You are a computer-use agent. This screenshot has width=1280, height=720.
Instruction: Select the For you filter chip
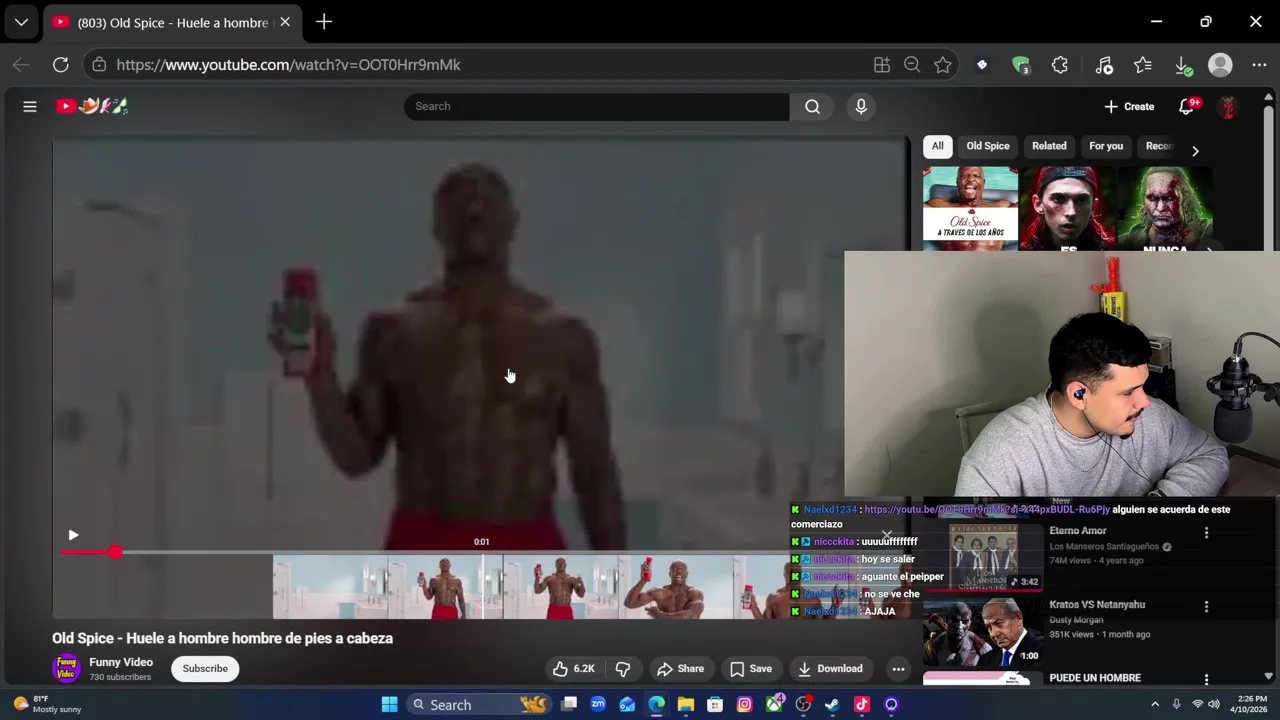tap(1106, 146)
